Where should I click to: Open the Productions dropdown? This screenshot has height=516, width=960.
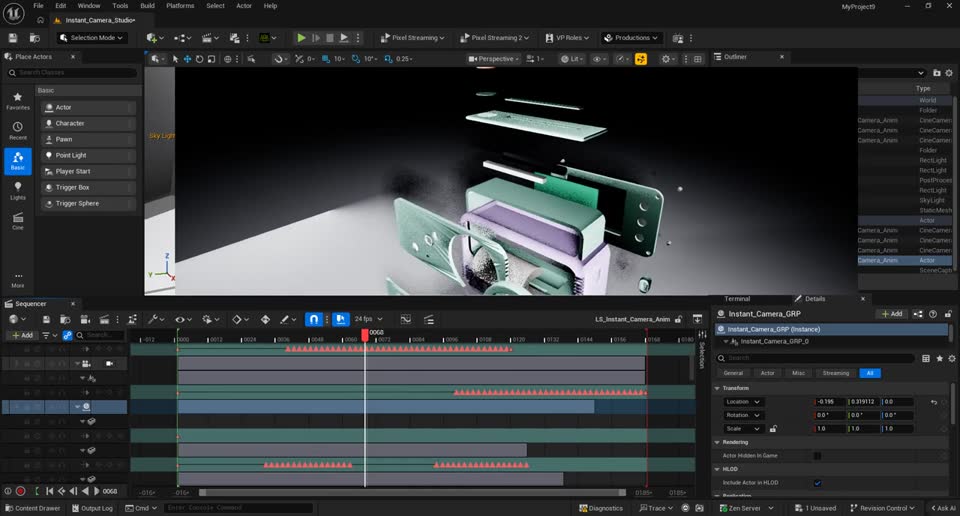point(631,38)
